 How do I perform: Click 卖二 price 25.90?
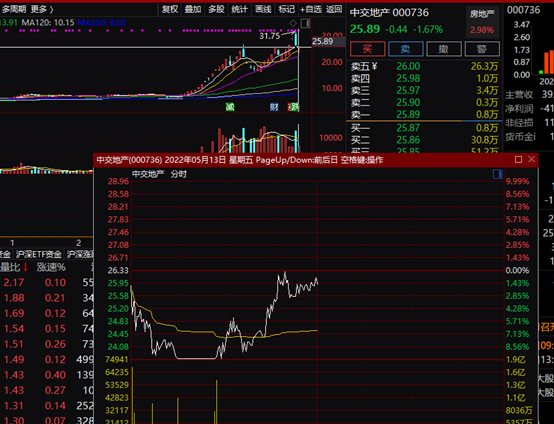tap(408, 102)
